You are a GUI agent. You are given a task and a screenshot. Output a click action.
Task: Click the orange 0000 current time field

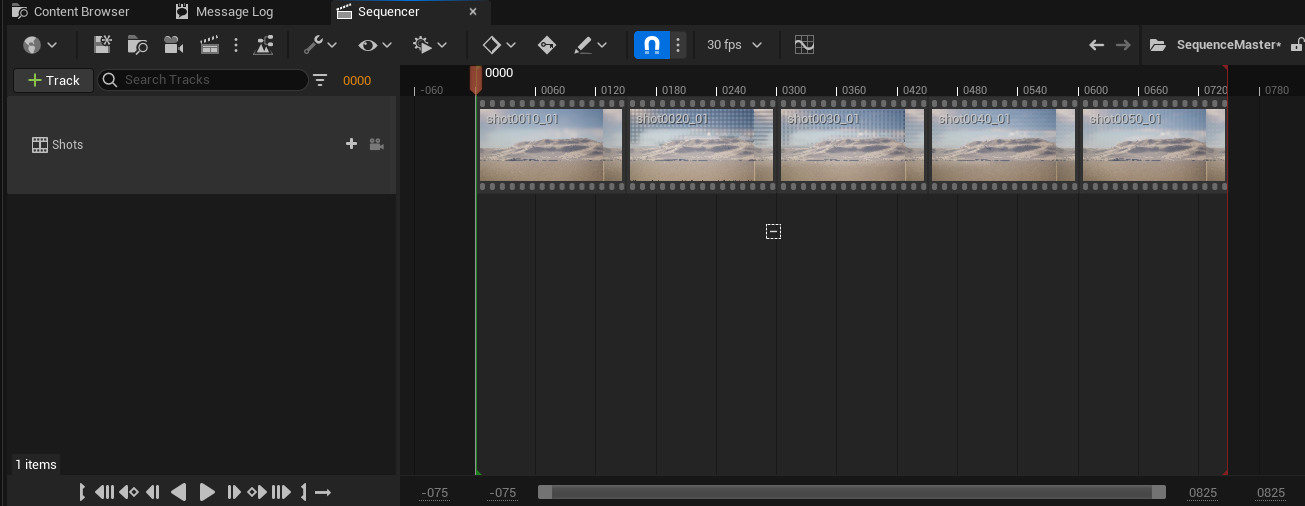357,81
